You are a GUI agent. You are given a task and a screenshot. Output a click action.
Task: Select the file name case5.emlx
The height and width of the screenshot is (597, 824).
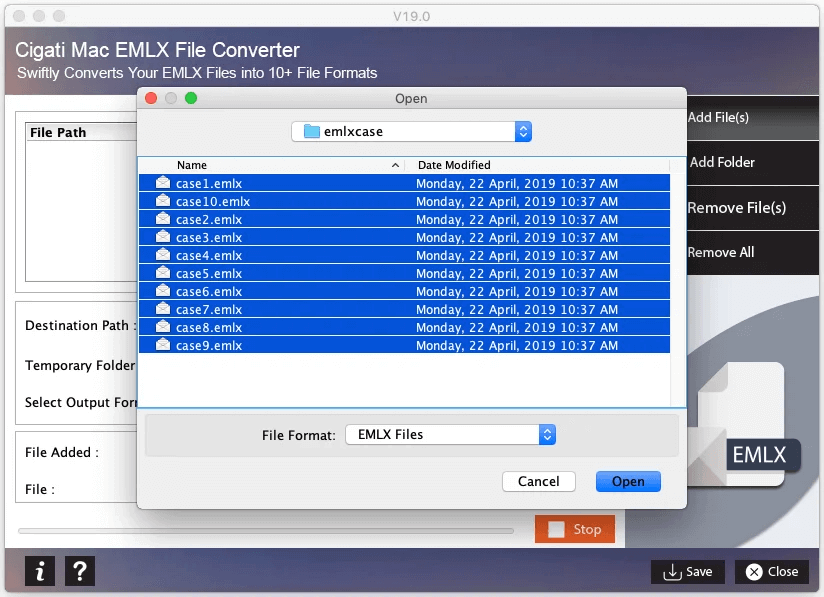pyautogui.click(x=209, y=273)
